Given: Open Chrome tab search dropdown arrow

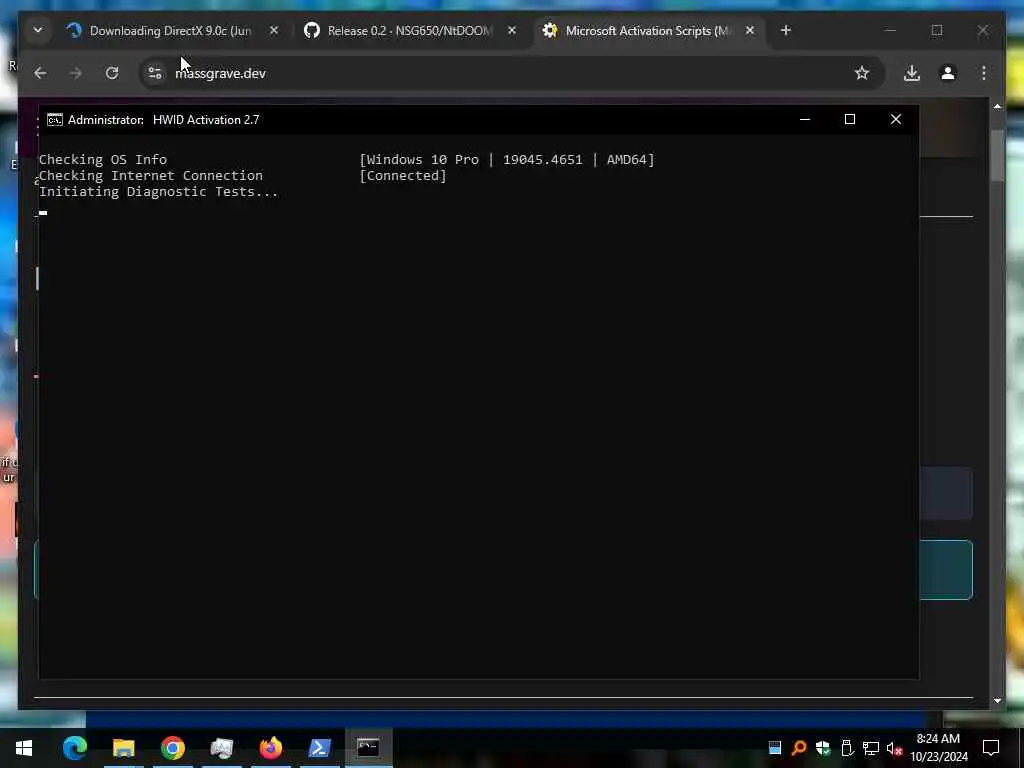Looking at the screenshot, I should [x=38, y=31].
